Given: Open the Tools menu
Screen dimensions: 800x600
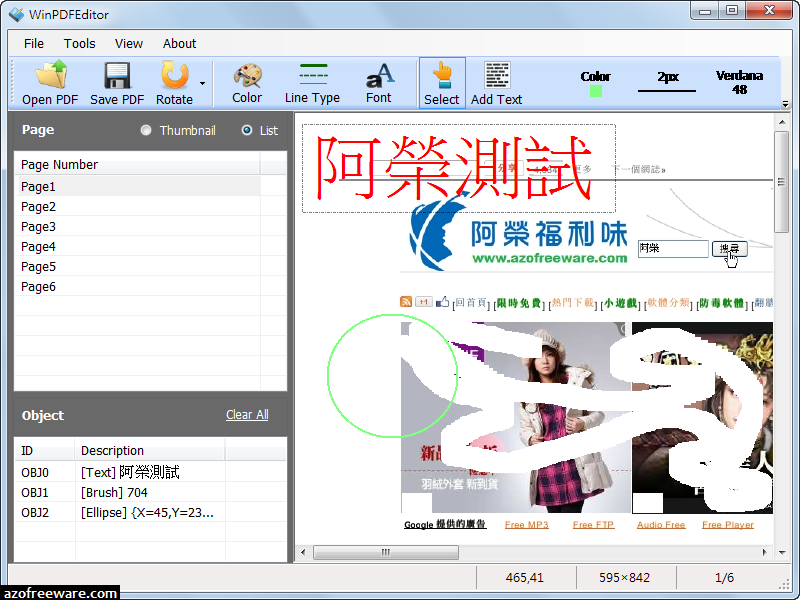Looking at the screenshot, I should 80,44.
